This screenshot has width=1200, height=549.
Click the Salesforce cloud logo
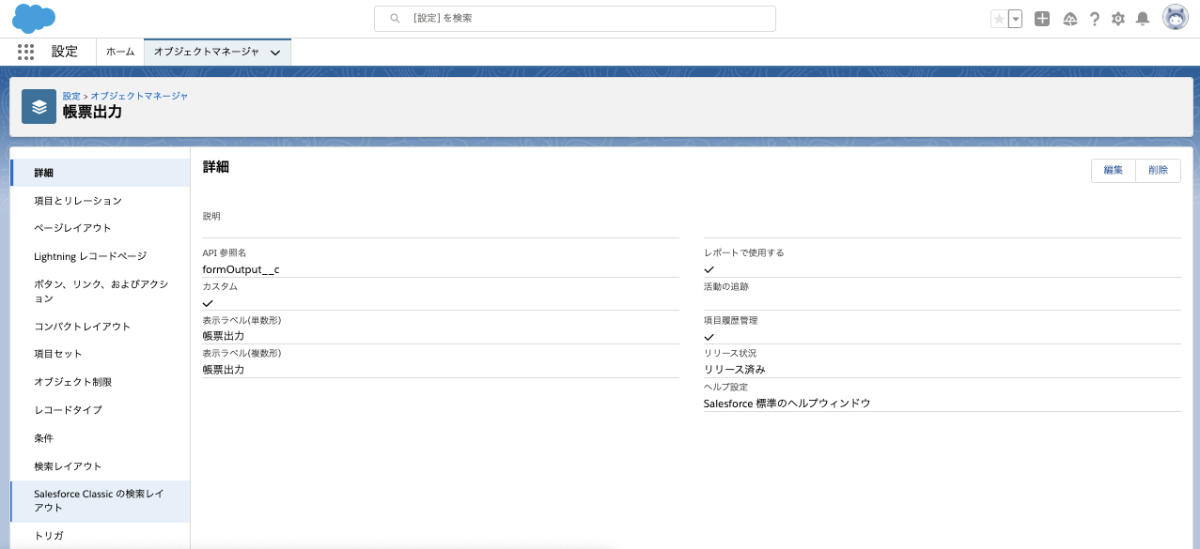35,18
